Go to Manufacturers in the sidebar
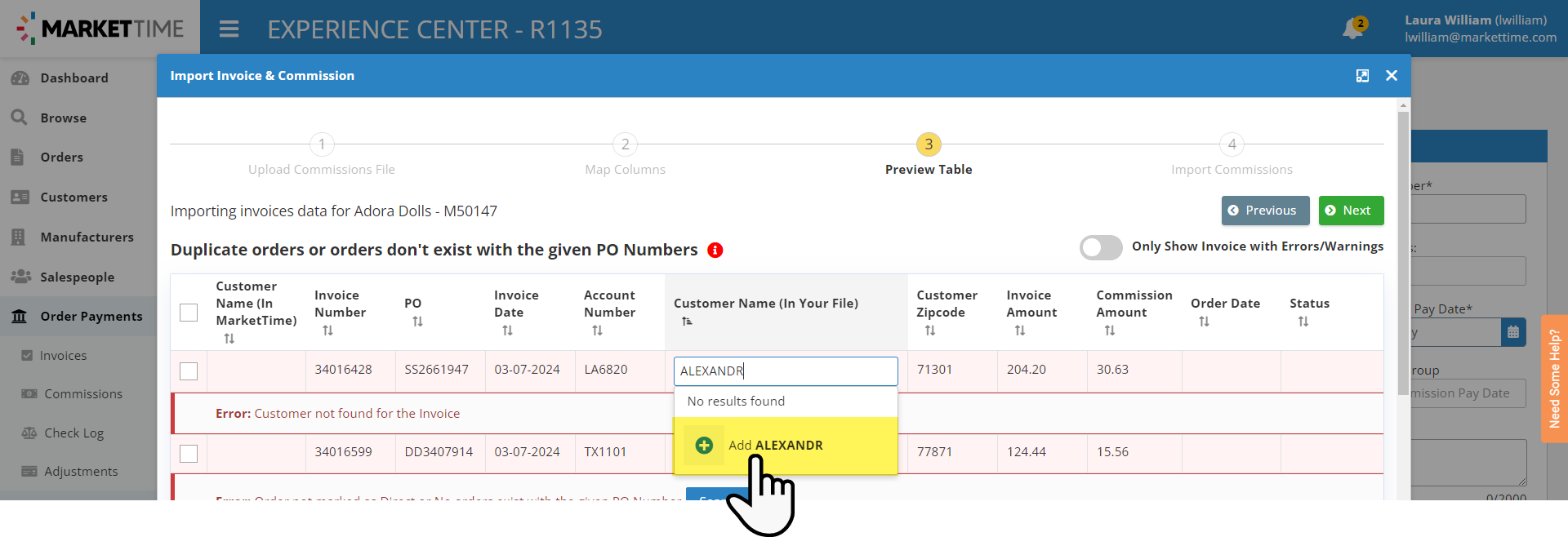Viewport: 1568px width, 537px height. 87,237
